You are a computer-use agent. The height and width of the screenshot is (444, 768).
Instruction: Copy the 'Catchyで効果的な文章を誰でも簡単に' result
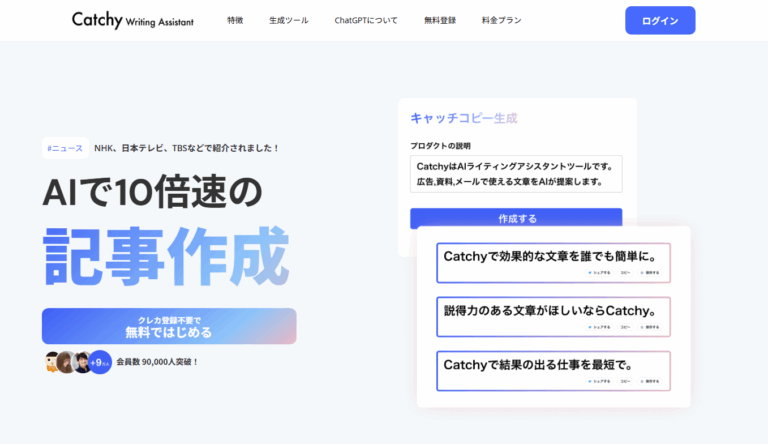[x=625, y=273]
